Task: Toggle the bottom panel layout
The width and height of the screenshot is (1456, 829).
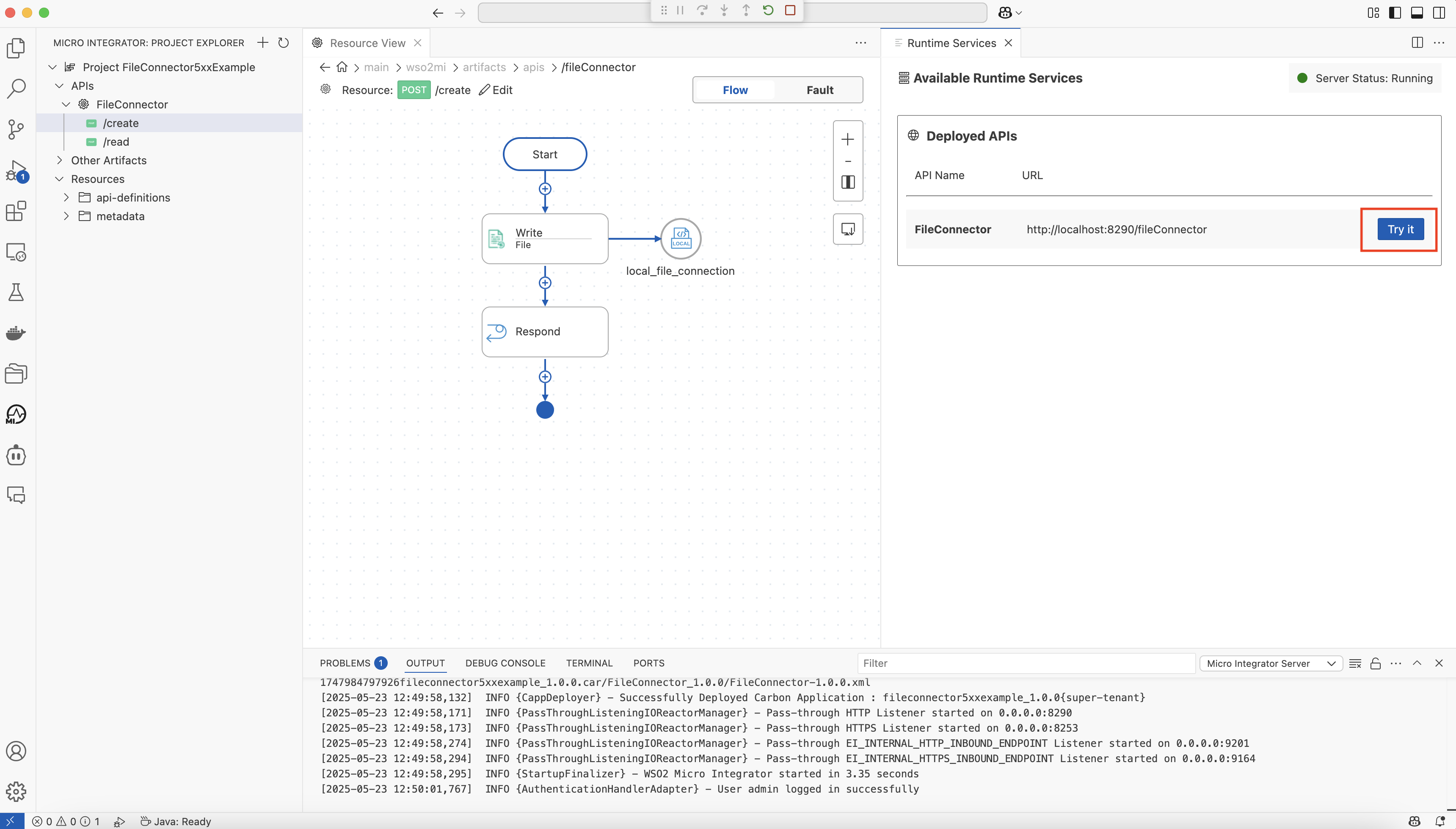Action: pyautogui.click(x=1417, y=13)
